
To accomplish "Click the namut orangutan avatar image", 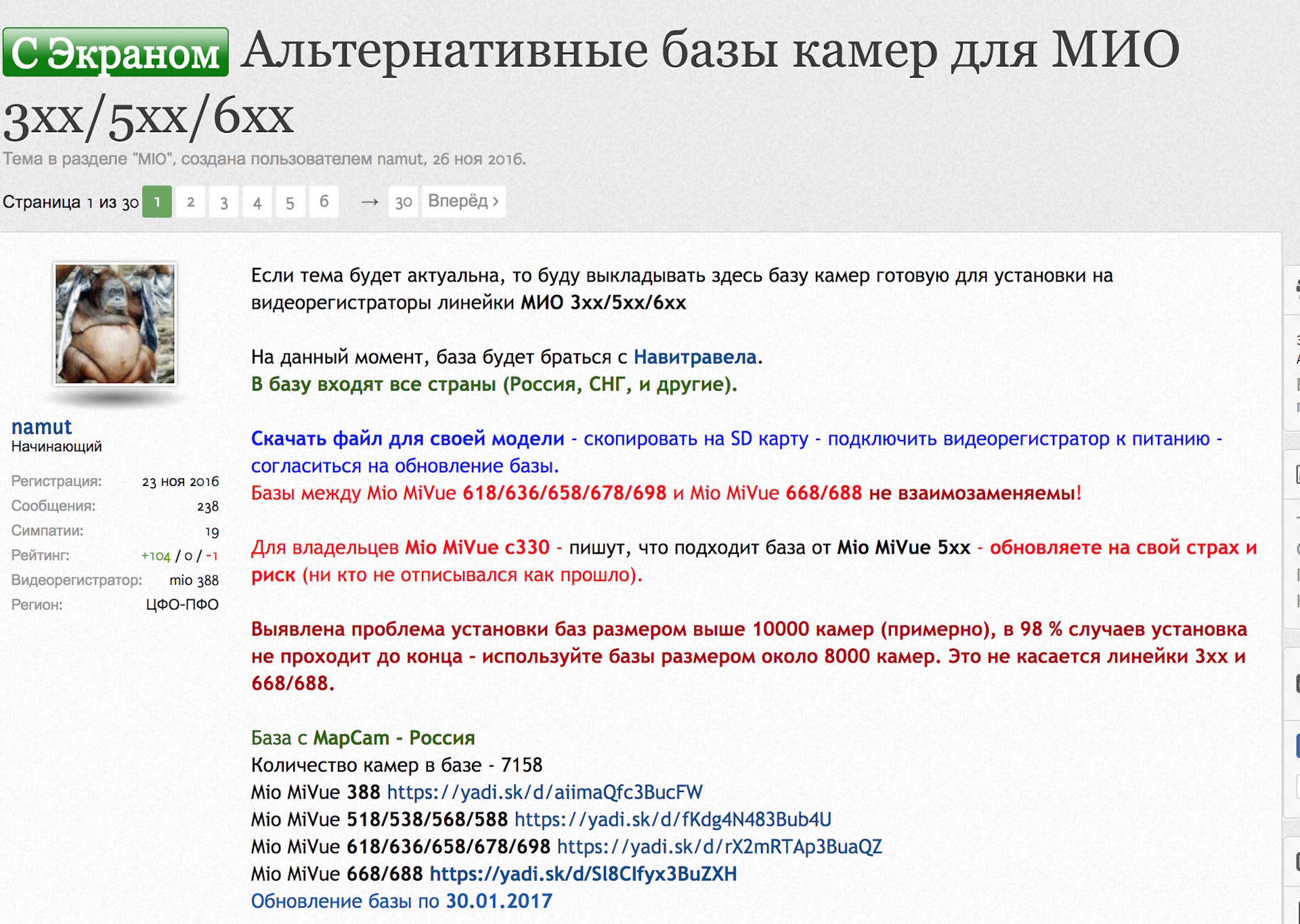I will click(x=115, y=324).
